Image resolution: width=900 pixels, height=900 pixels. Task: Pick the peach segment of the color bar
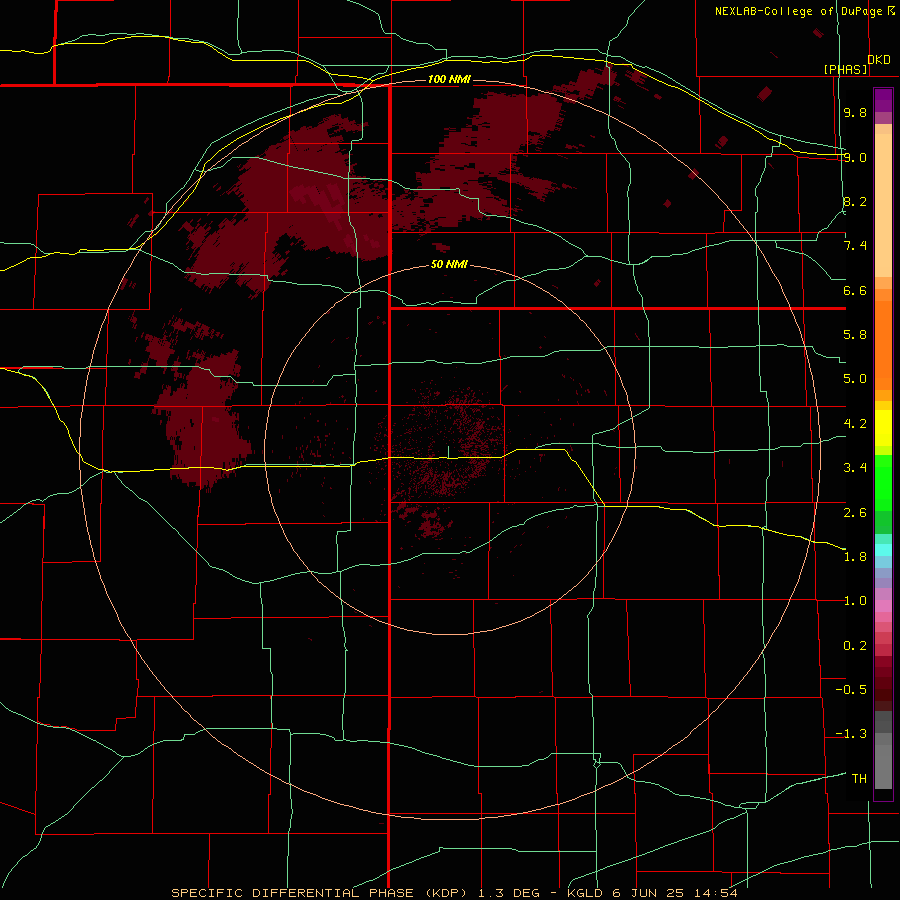[x=883, y=201]
